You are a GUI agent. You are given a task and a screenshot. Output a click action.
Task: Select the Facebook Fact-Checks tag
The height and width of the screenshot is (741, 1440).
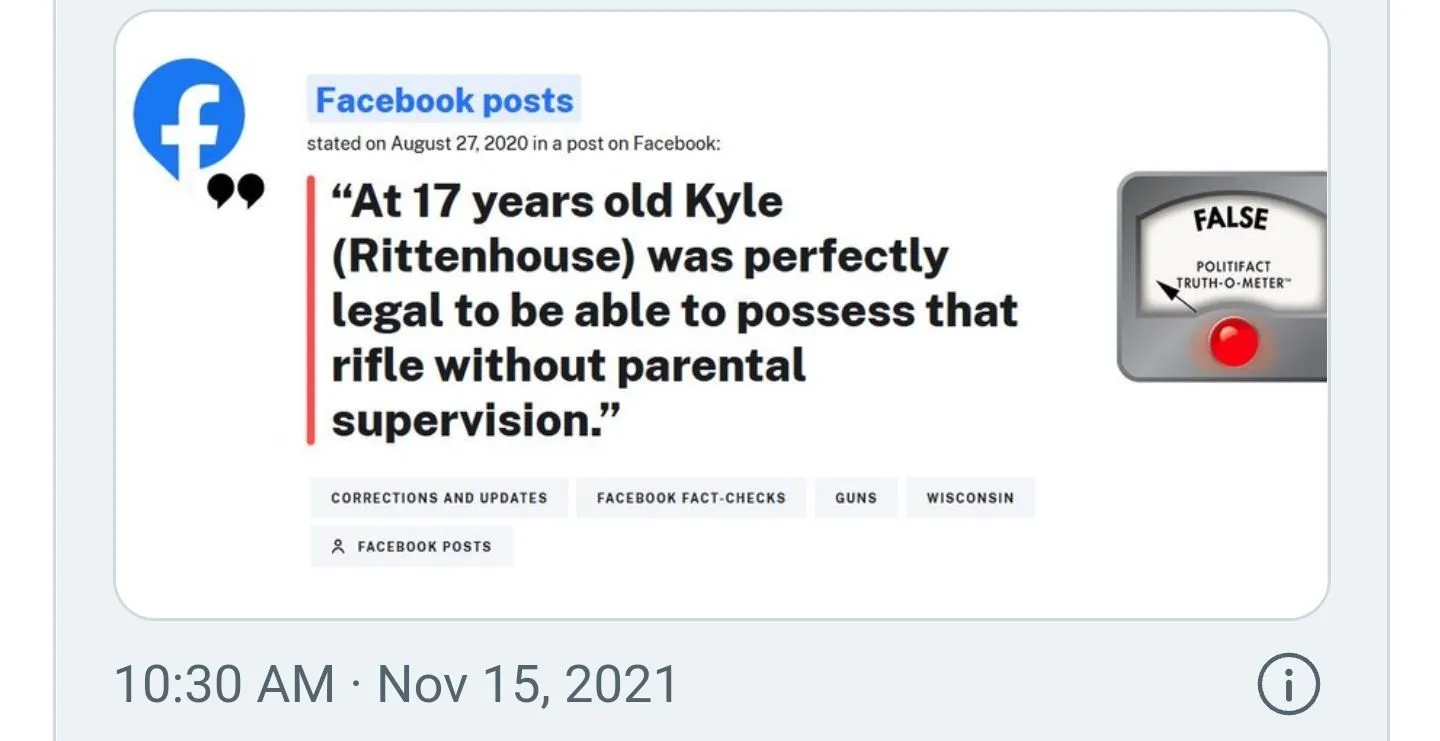click(x=691, y=498)
